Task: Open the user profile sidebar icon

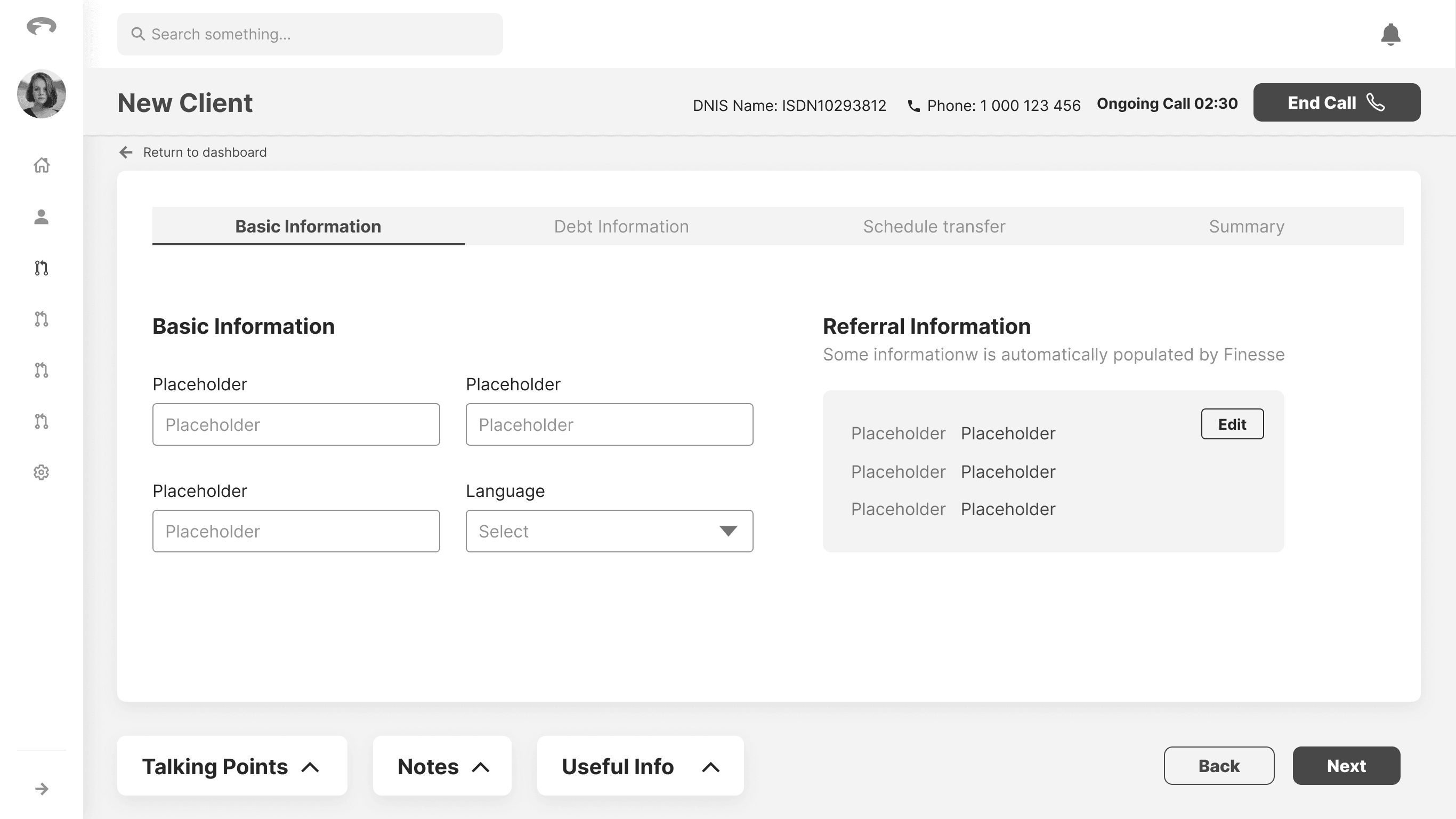Action: (x=41, y=216)
